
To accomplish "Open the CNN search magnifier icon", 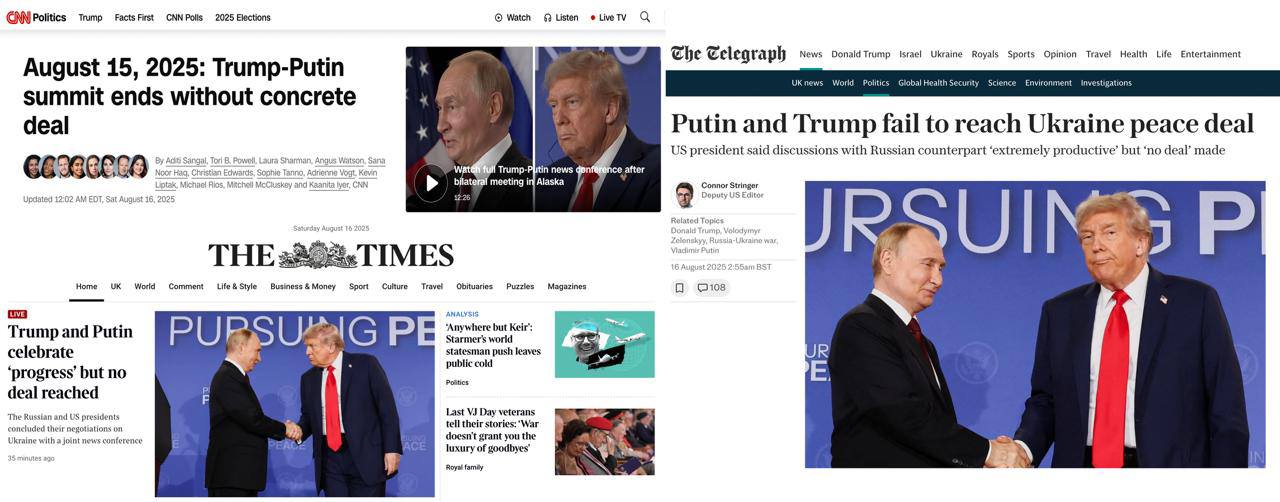I will (x=645, y=17).
